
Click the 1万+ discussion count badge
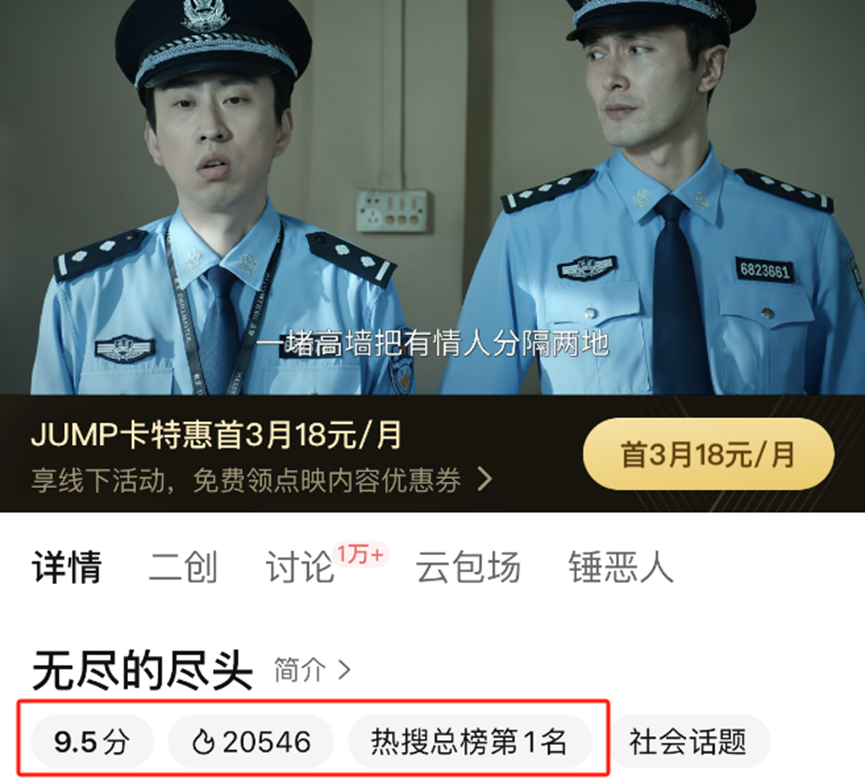pos(361,554)
